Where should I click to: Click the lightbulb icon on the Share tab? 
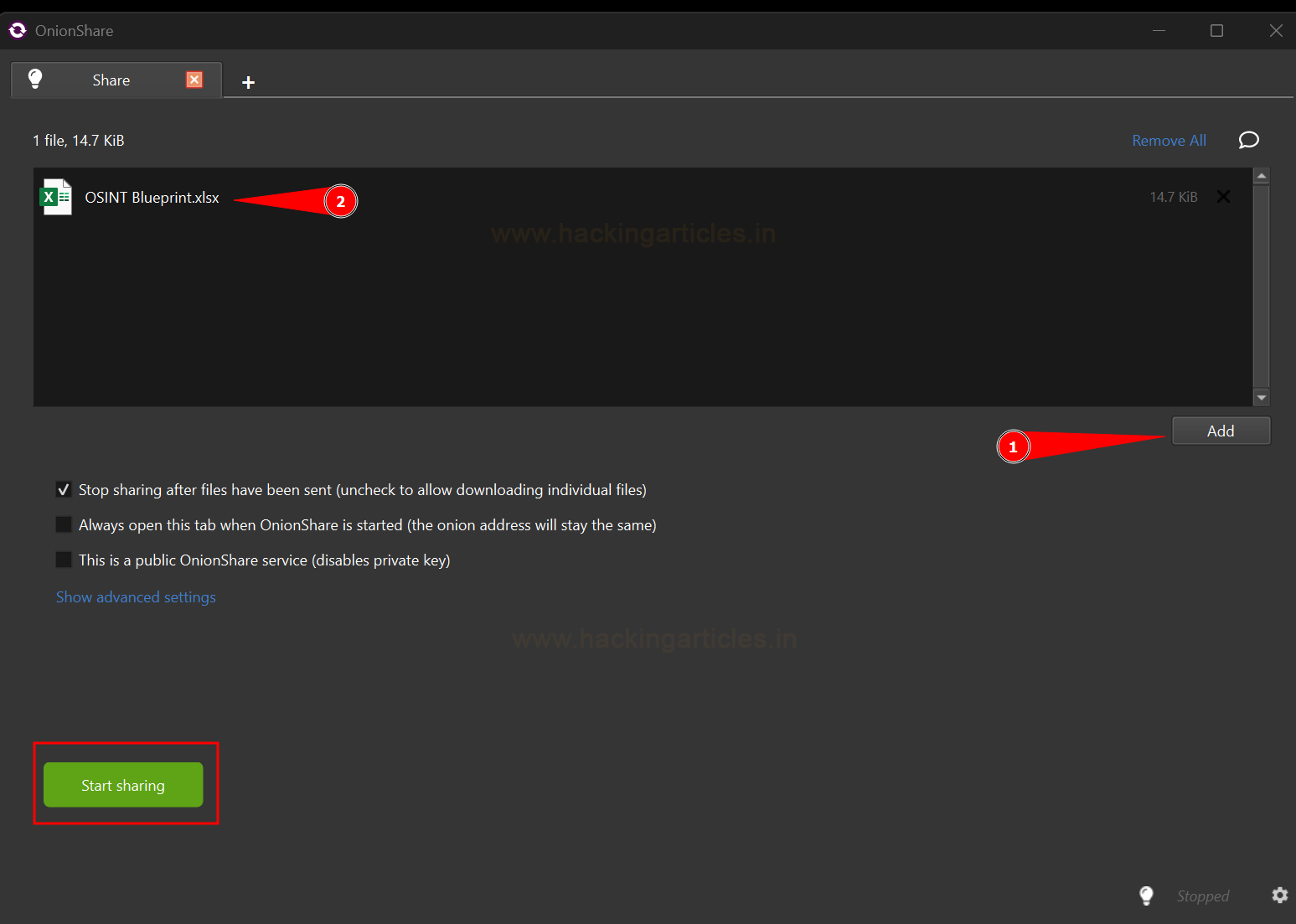(x=35, y=79)
